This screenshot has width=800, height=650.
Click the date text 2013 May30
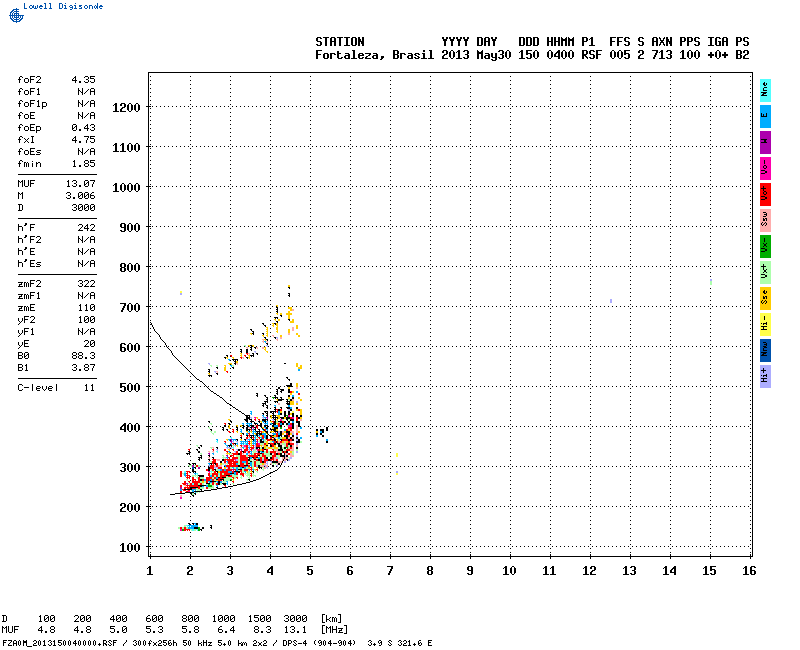[x=476, y=55]
